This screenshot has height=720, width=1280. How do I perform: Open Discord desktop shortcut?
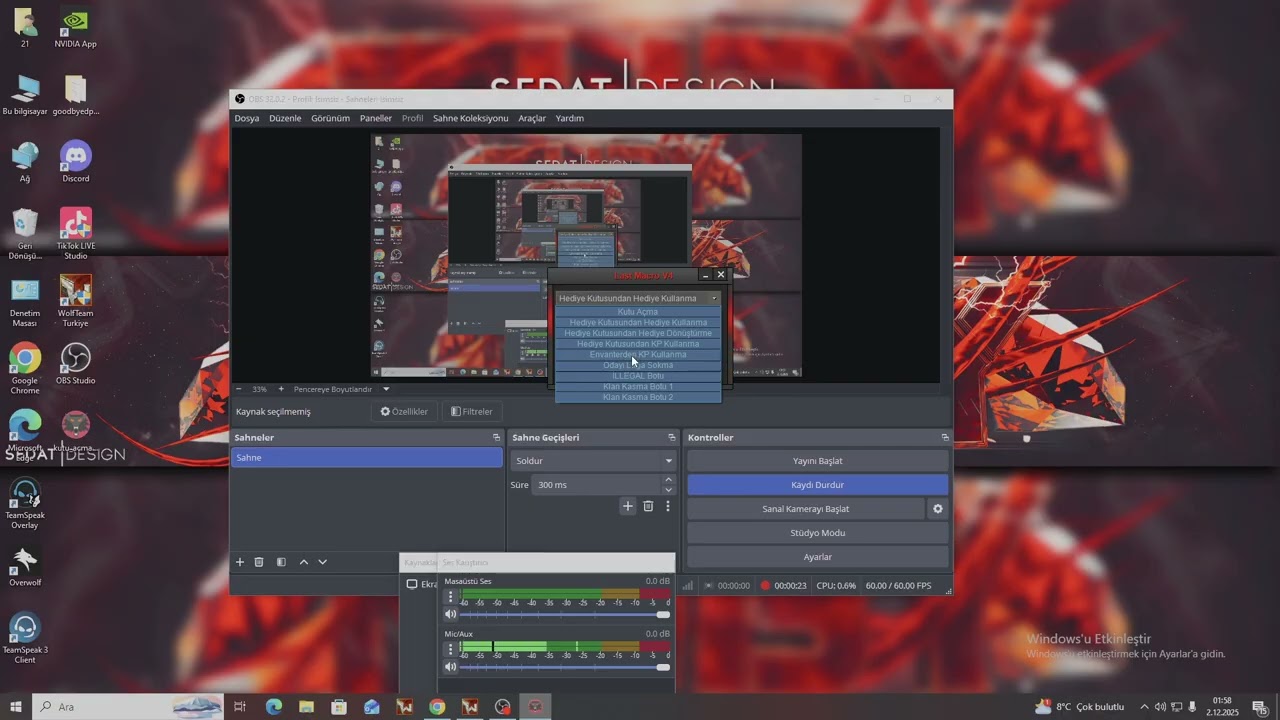point(76,162)
